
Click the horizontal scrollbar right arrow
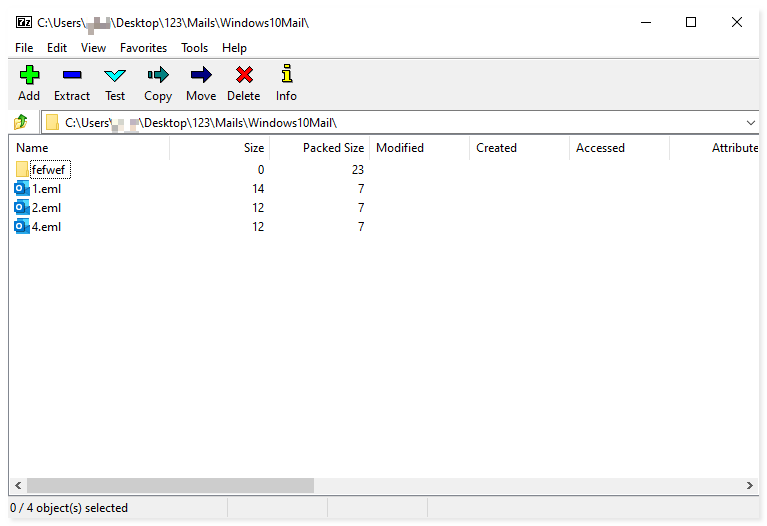[751, 486]
